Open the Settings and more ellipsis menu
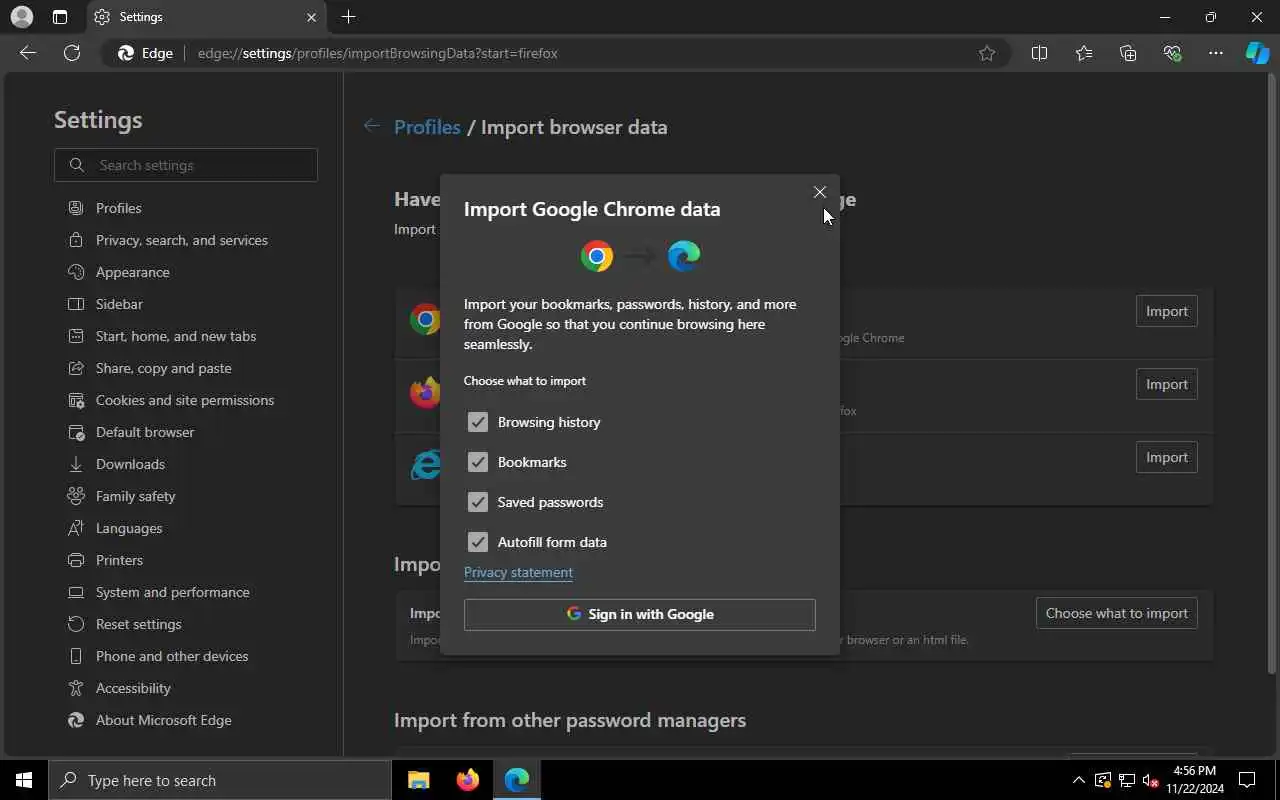 click(1216, 53)
